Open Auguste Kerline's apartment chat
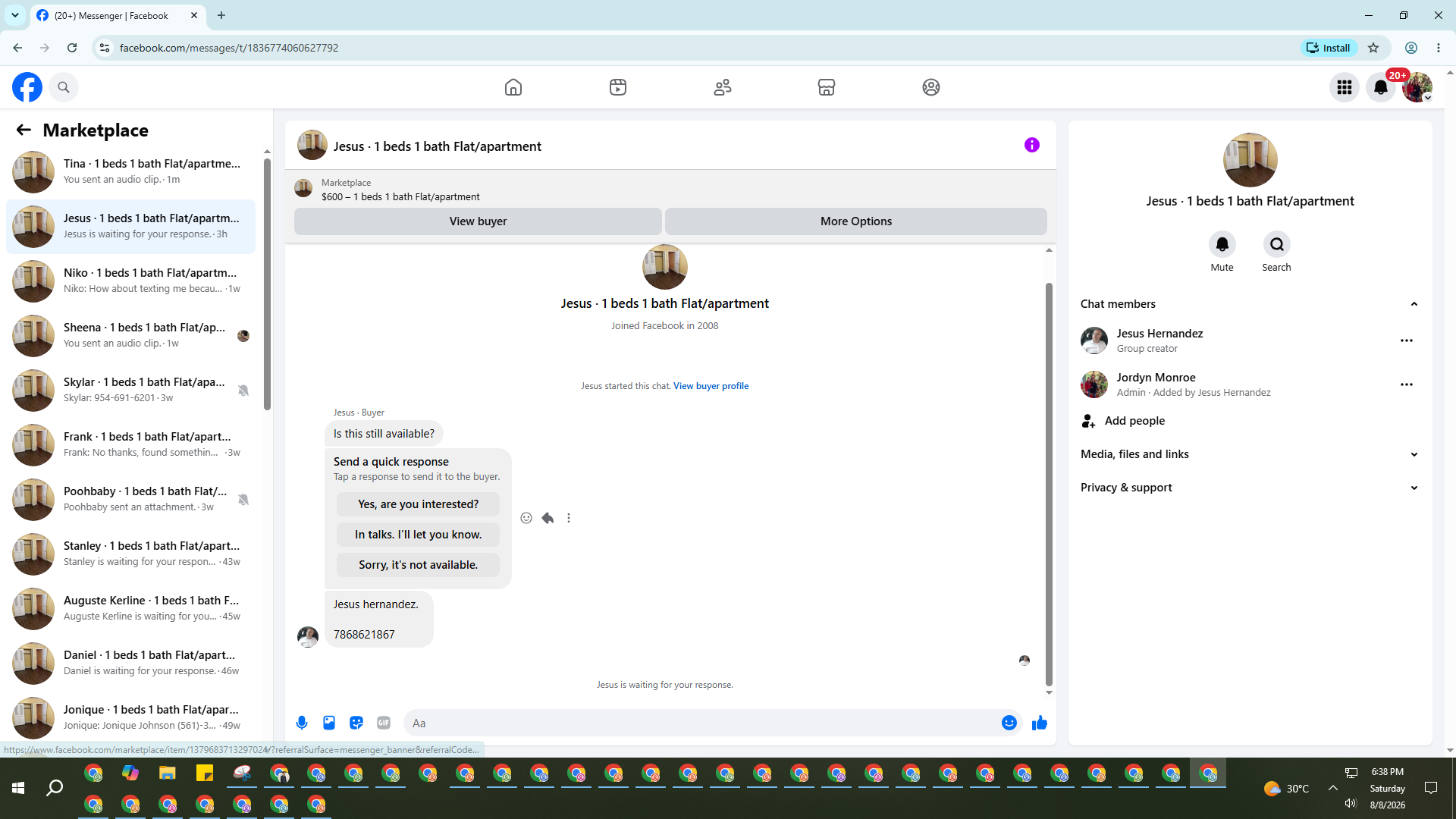This screenshot has height=819, width=1456. 130,608
